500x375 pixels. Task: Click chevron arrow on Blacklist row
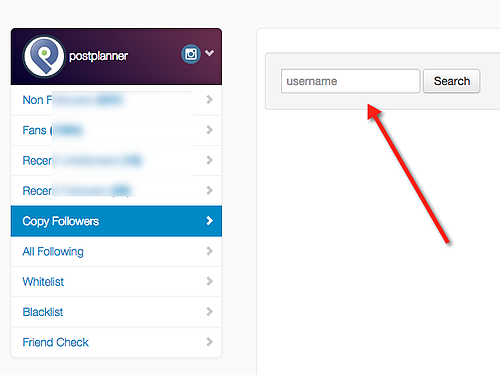[209, 312]
